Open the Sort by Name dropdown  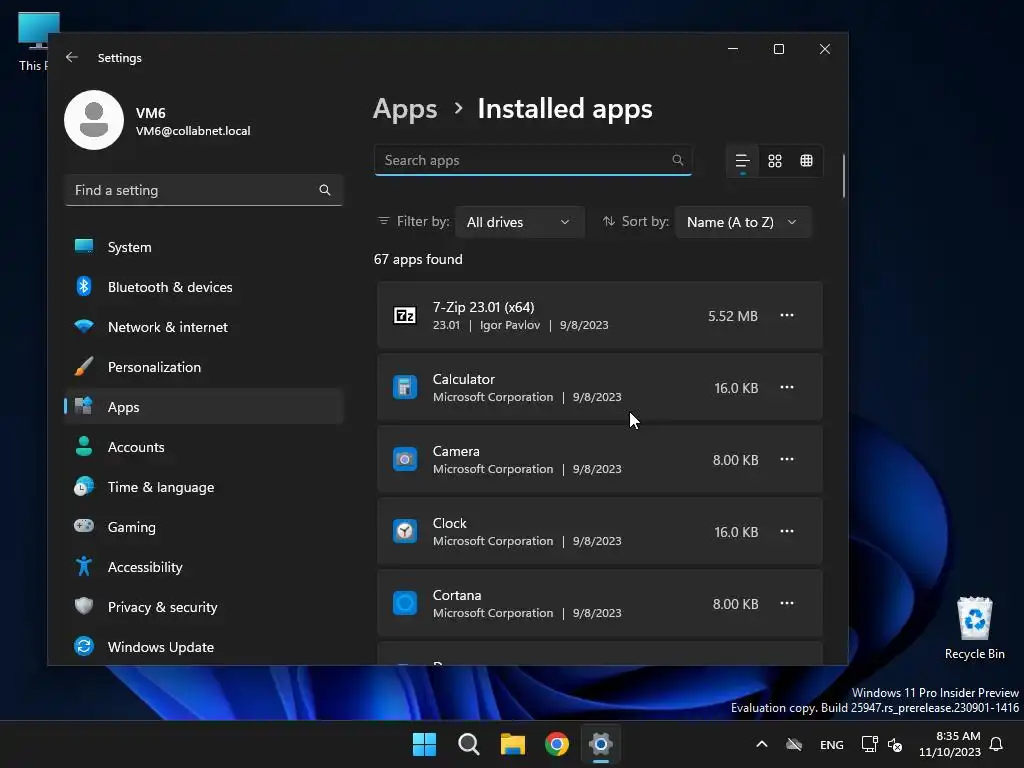[x=743, y=222]
